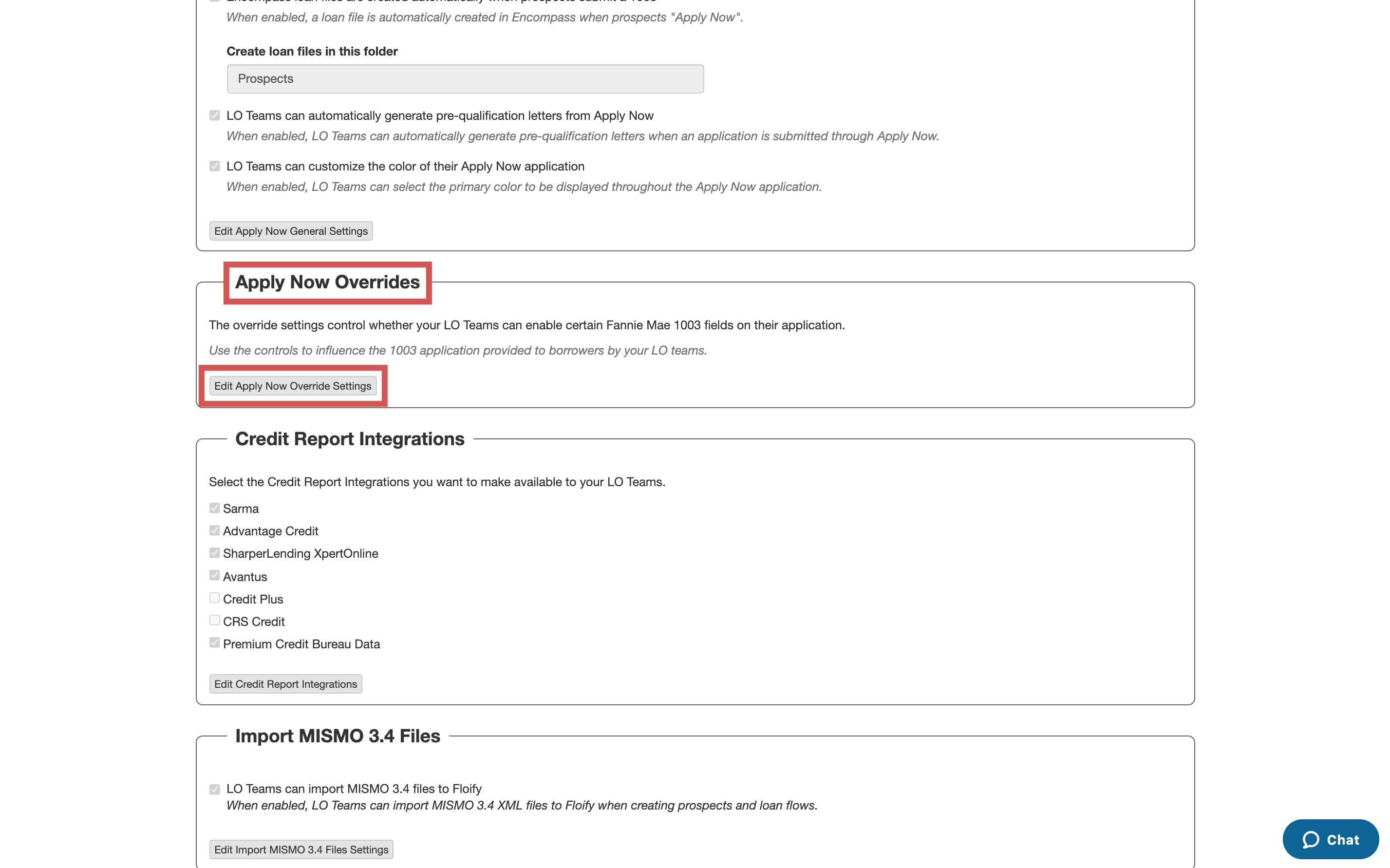The height and width of the screenshot is (868, 1390).
Task: Click Edit Apply Now Override Settings
Action: coord(293,386)
